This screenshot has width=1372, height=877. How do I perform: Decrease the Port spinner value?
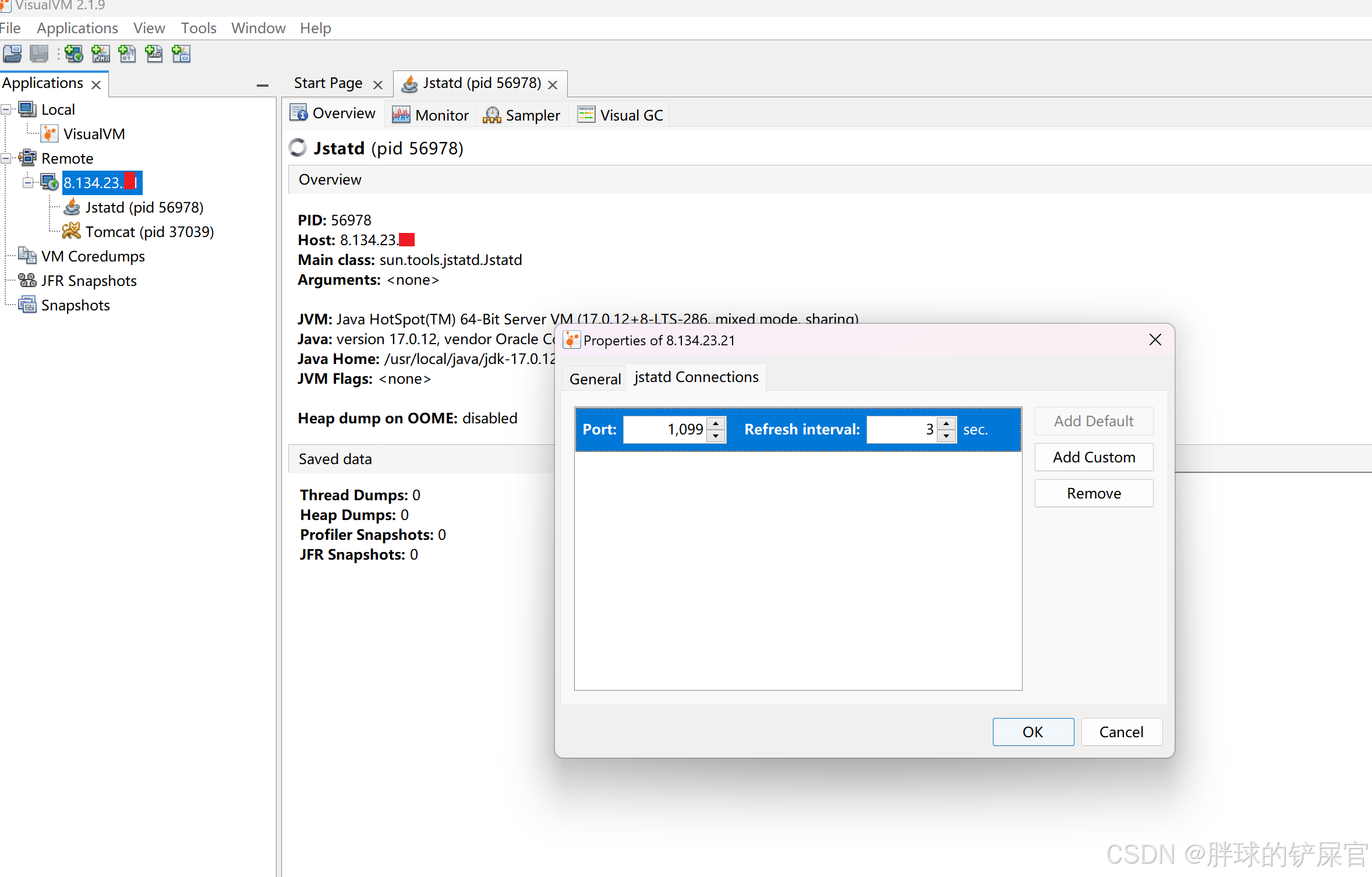pyautogui.click(x=716, y=436)
